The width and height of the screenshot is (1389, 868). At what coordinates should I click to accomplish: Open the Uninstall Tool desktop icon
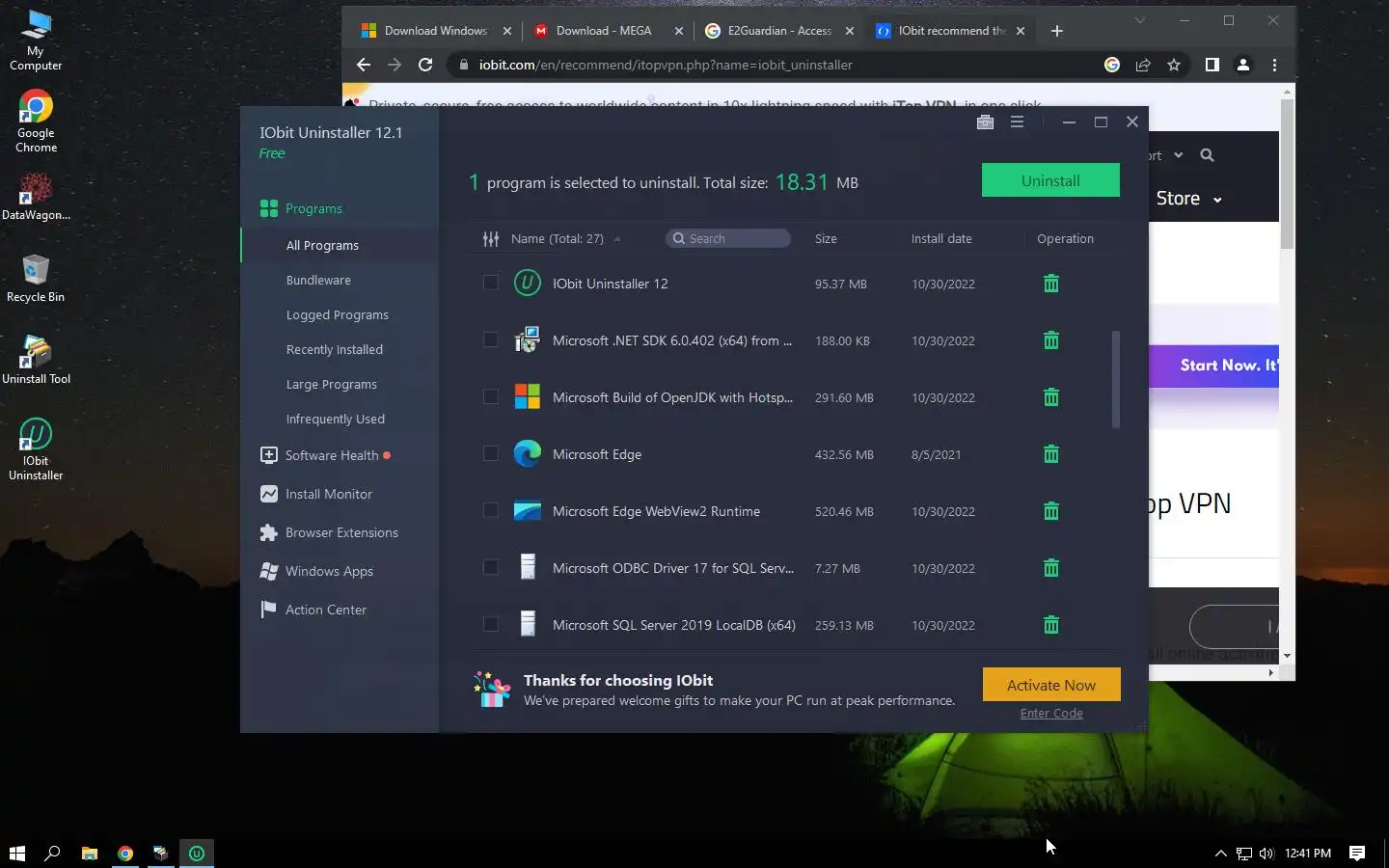pos(36,360)
